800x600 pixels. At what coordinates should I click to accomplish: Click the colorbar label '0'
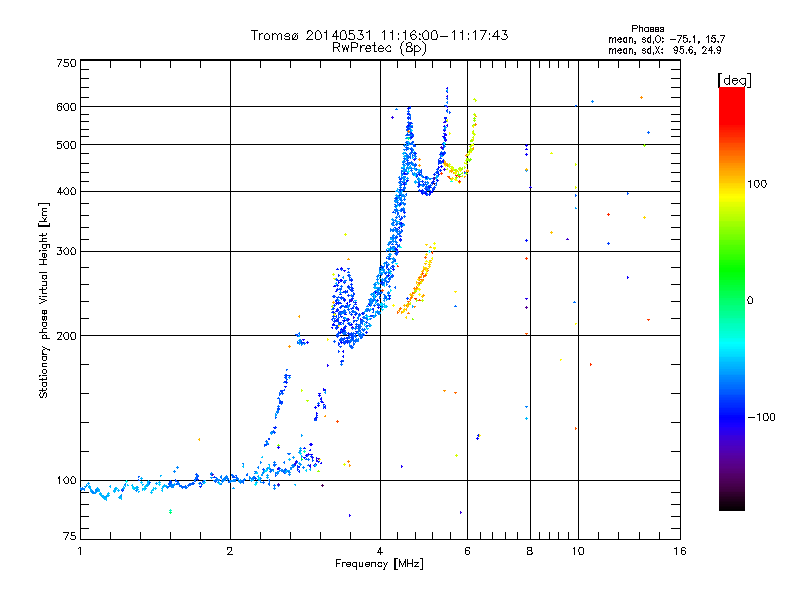750,300
